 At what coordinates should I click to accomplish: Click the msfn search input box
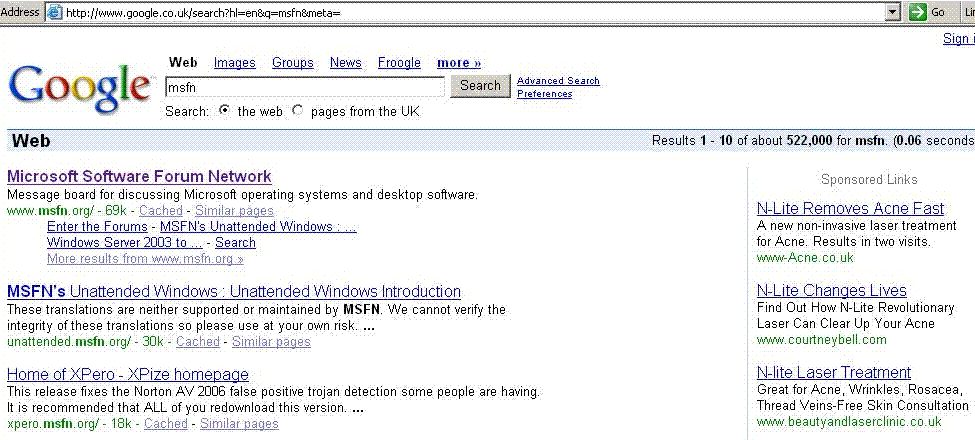305,87
